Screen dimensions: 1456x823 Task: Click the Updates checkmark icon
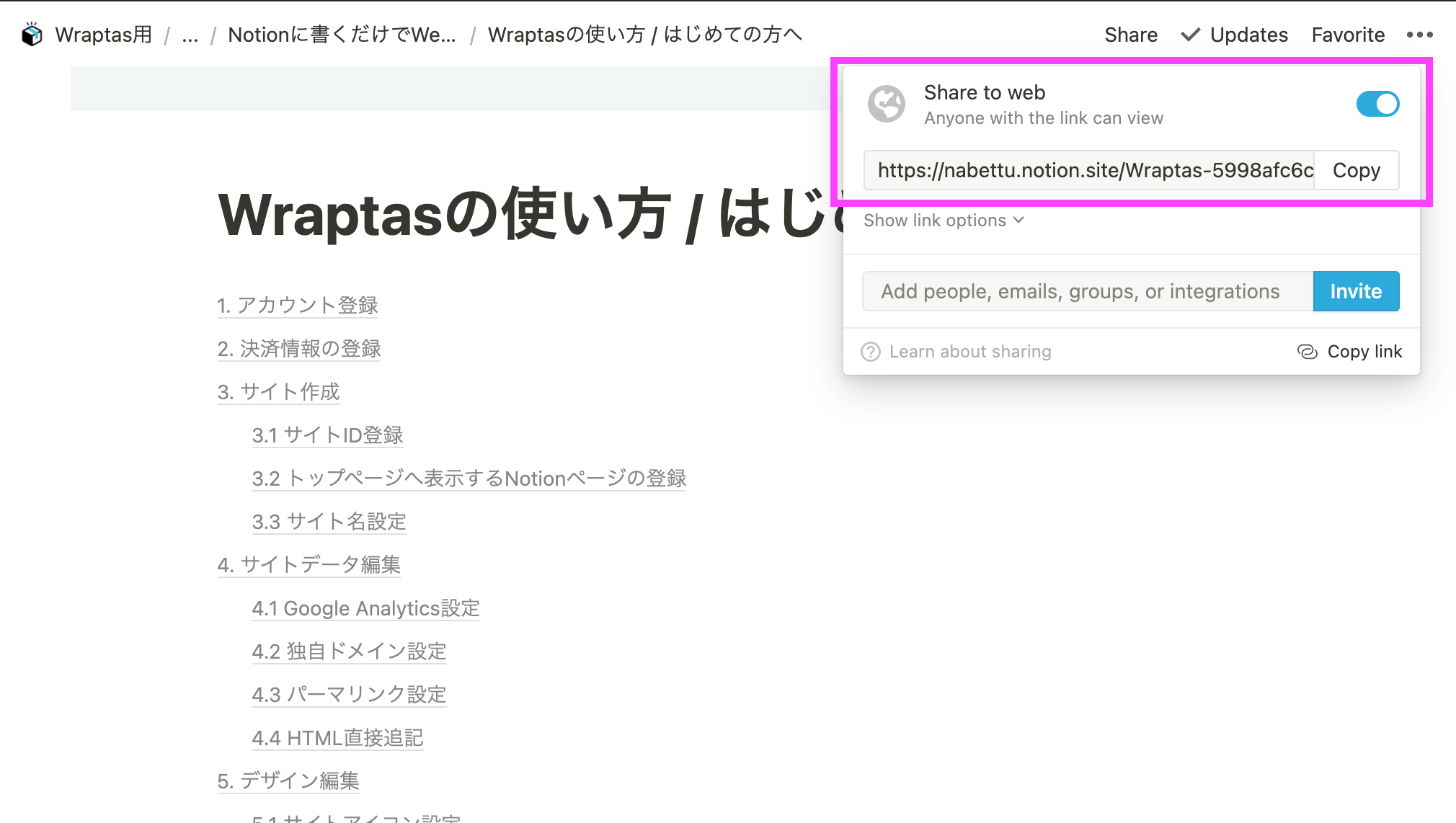coord(1191,35)
